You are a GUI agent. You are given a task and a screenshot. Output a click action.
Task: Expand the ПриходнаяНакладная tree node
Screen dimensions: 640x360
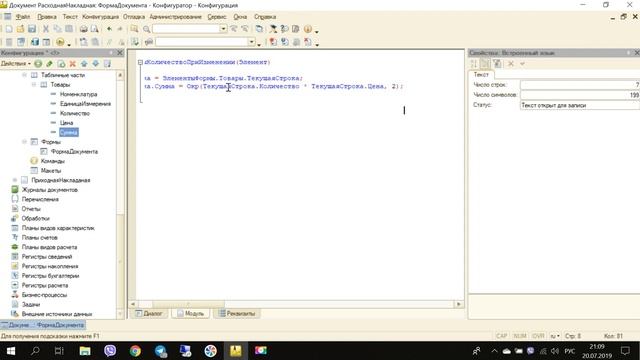click(x=15, y=180)
